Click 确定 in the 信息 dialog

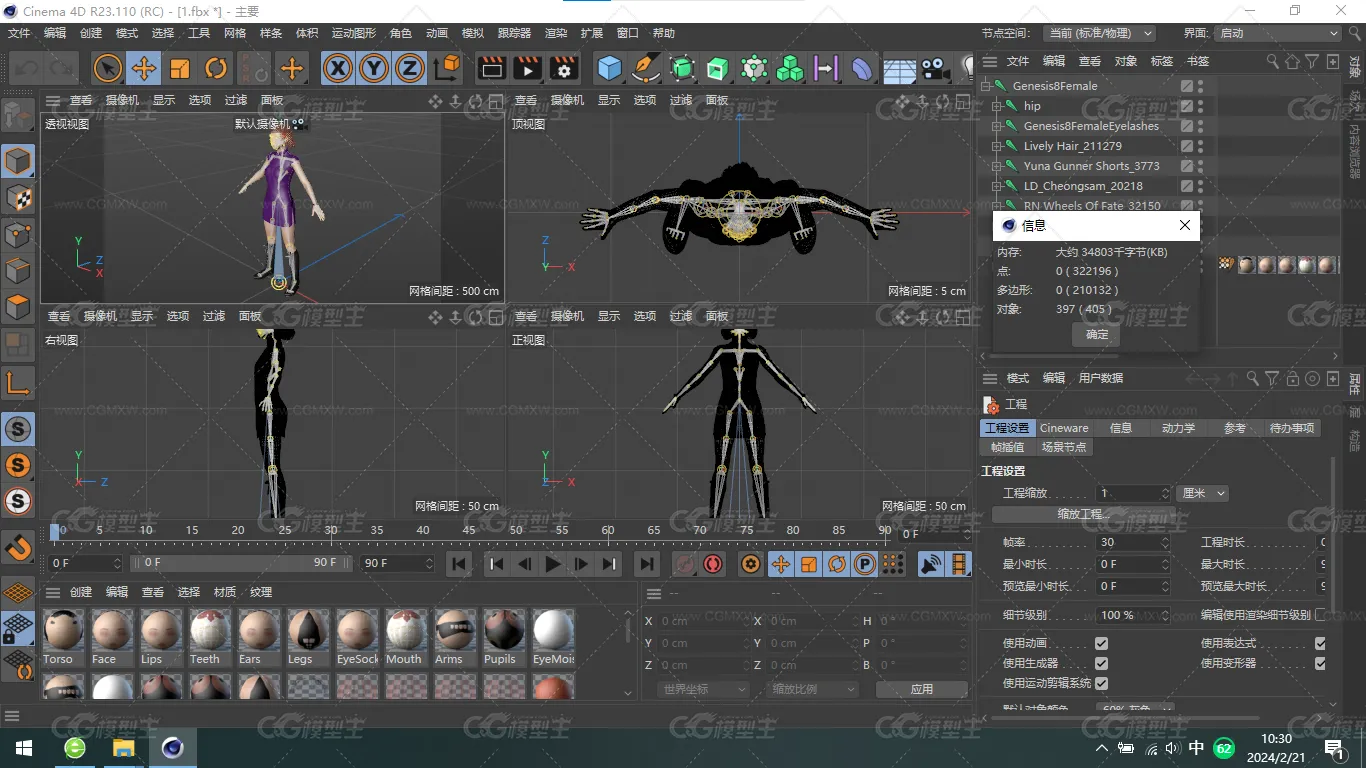click(x=1097, y=335)
